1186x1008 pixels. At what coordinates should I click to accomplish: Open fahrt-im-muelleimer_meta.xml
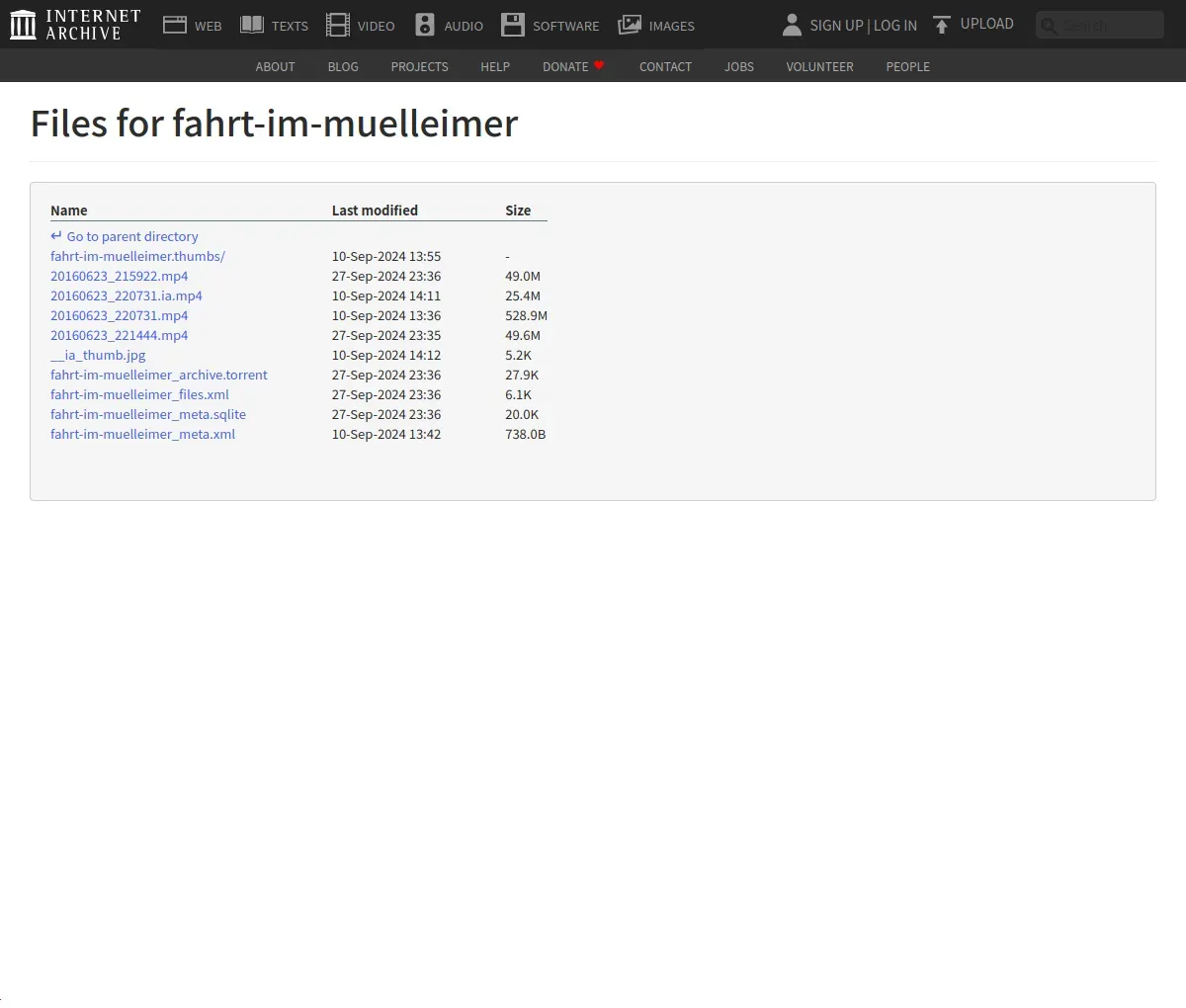pyautogui.click(x=142, y=434)
